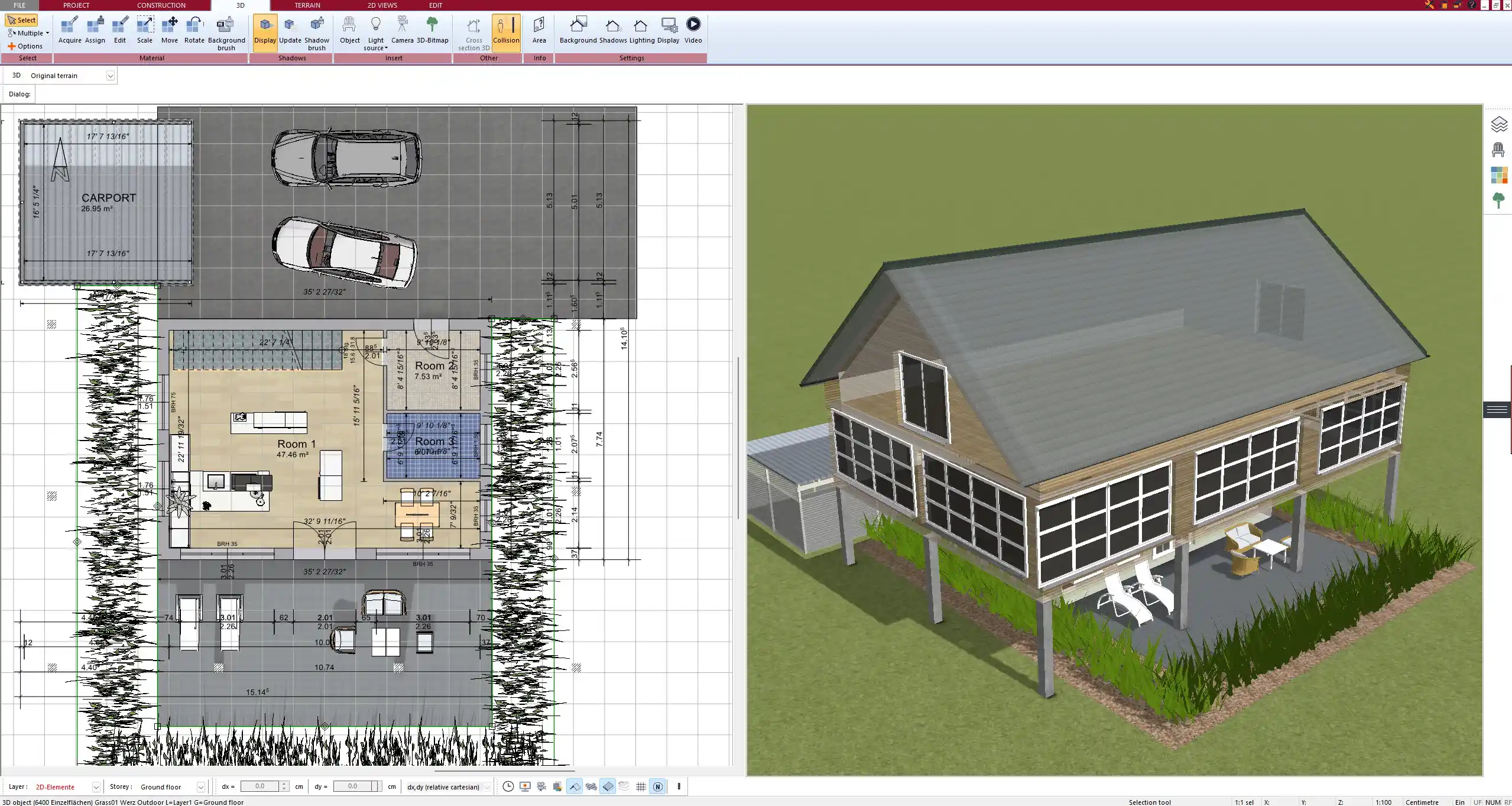This screenshot has height=806, width=1512.
Task: Click the Background brush tool
Action: coord(226,33)
